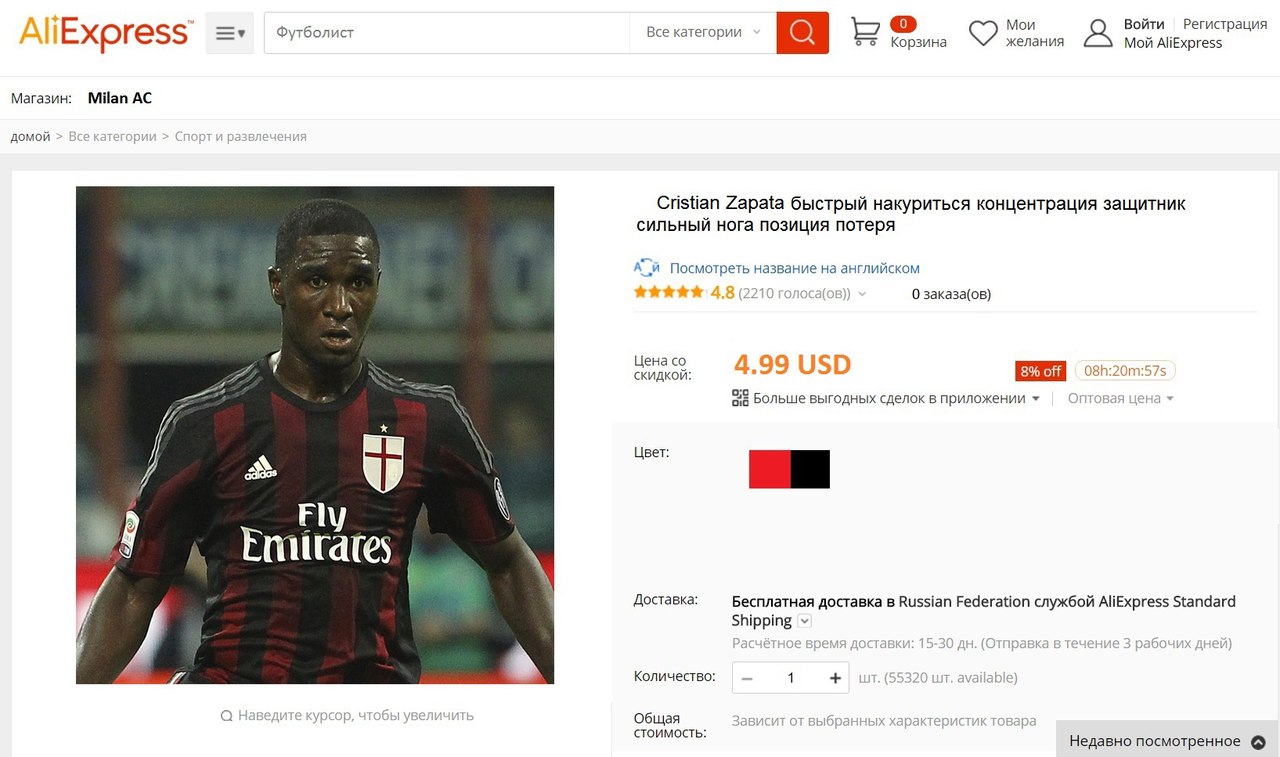Select the red and black color swatch
Image resolution: width=1280 pixels, height=757 pixels.
(x=789, y=469)
